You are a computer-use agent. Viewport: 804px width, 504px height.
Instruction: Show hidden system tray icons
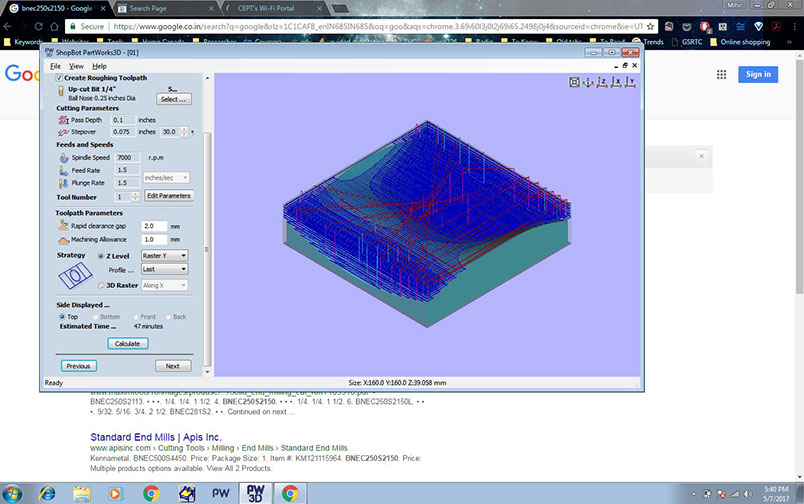click(693, 494)
